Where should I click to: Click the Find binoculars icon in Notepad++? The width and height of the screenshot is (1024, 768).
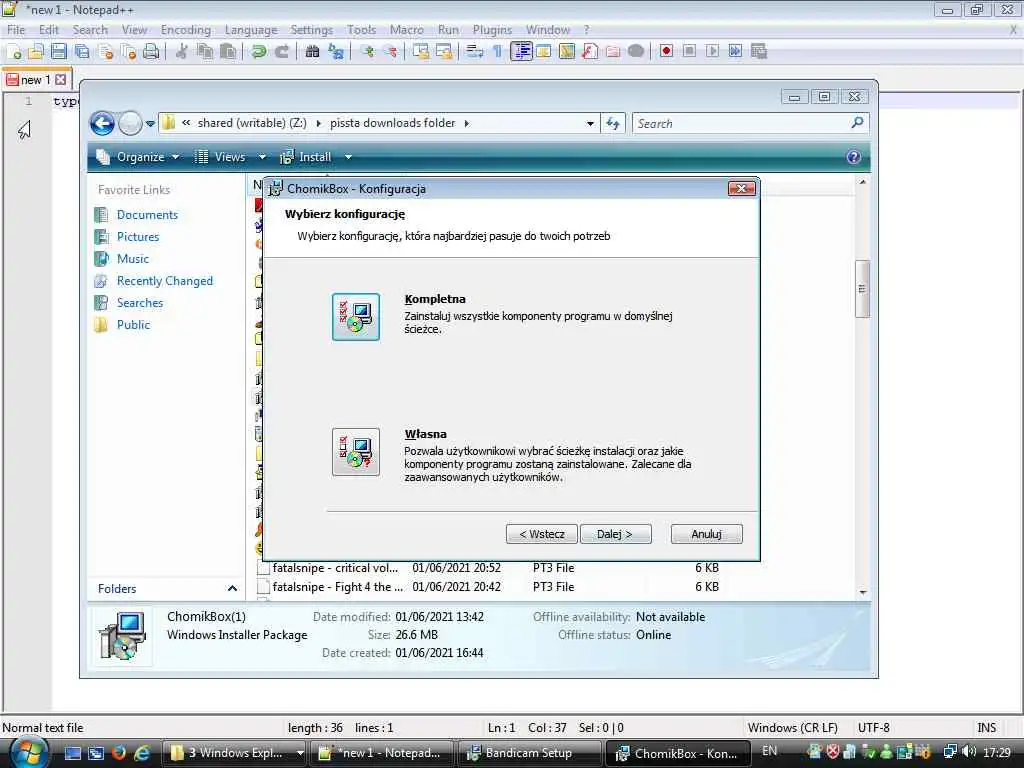[312, 52]
